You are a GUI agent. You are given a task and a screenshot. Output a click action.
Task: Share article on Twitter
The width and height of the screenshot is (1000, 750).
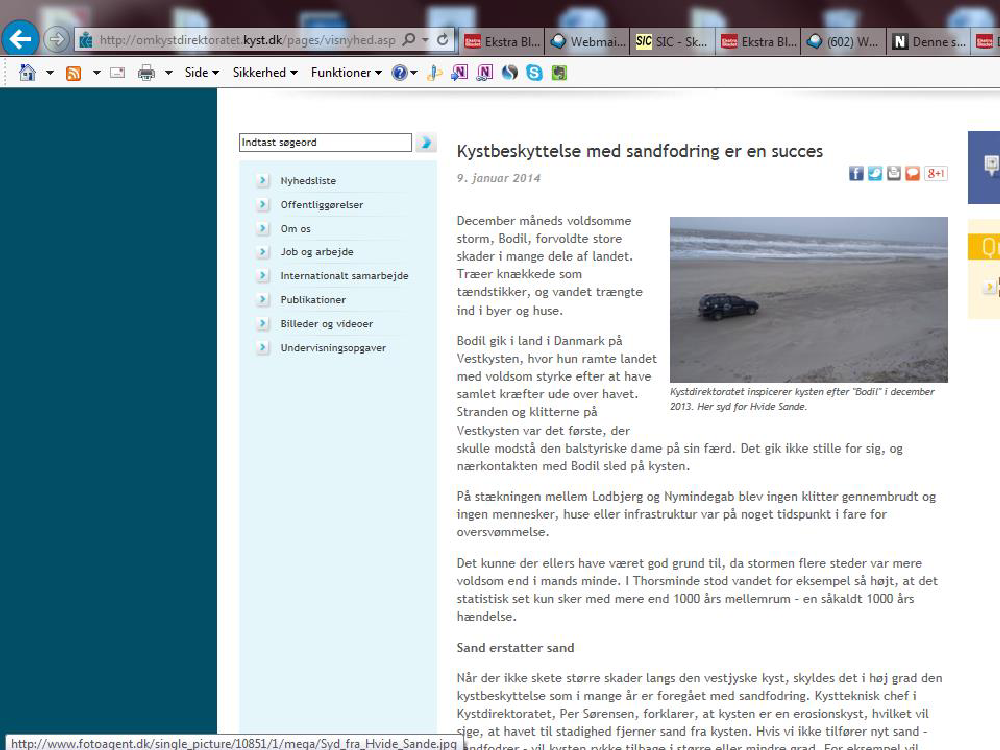click(875, 173)
